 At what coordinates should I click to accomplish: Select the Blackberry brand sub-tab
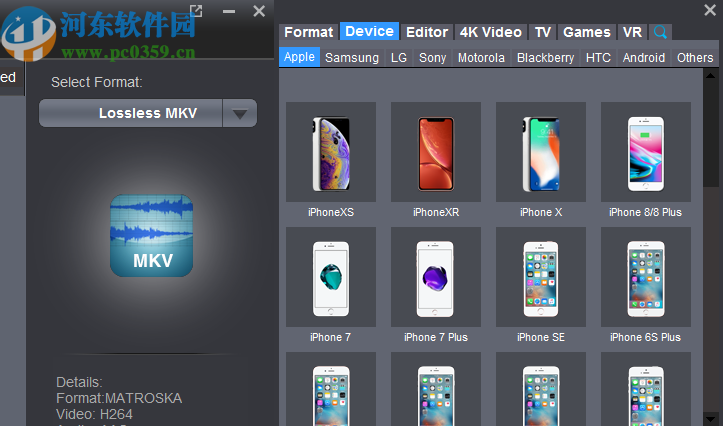545,58
